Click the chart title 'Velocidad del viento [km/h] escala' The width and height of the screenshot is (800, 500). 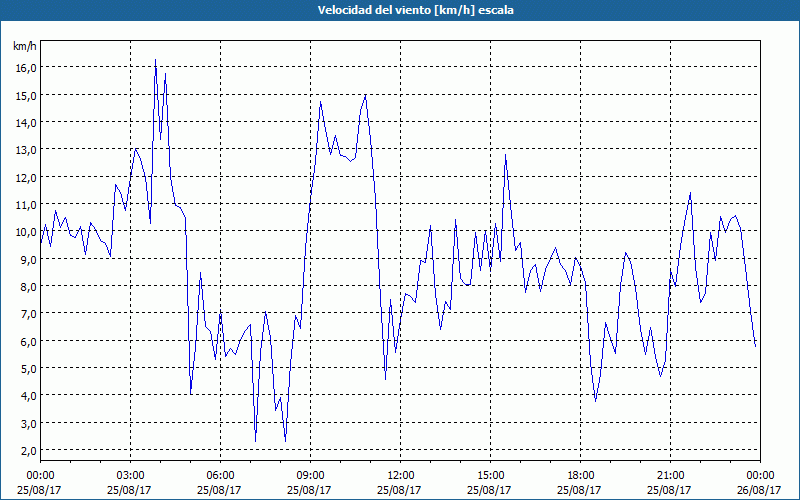(x=415, y=10)
